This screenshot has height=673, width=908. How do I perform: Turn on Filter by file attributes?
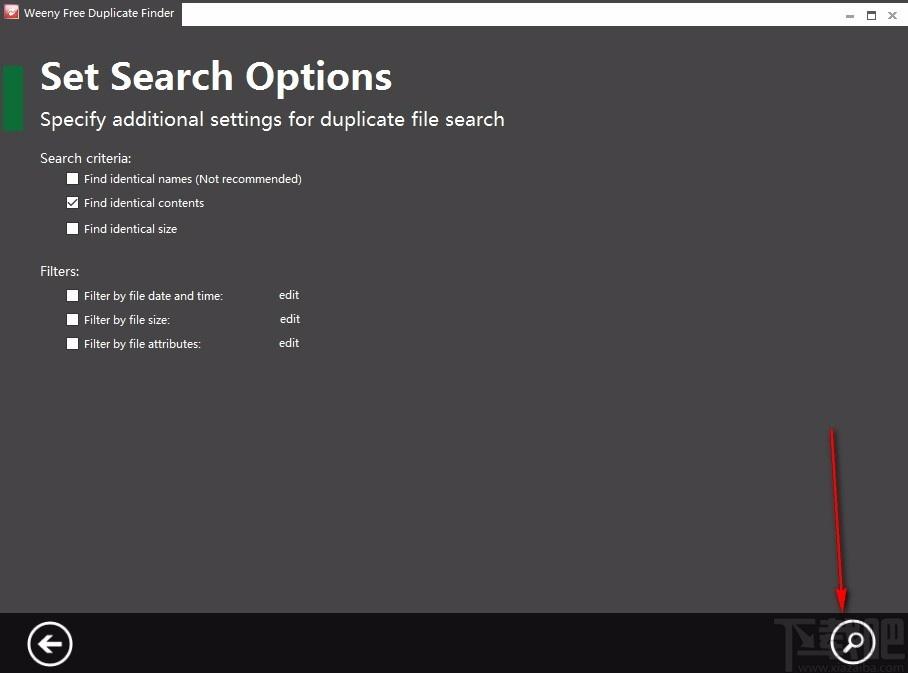(x=72, y=344)
